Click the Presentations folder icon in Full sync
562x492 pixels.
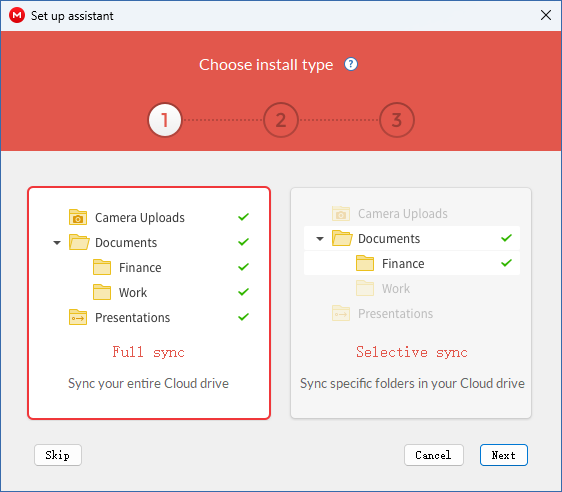coord(78,317)
